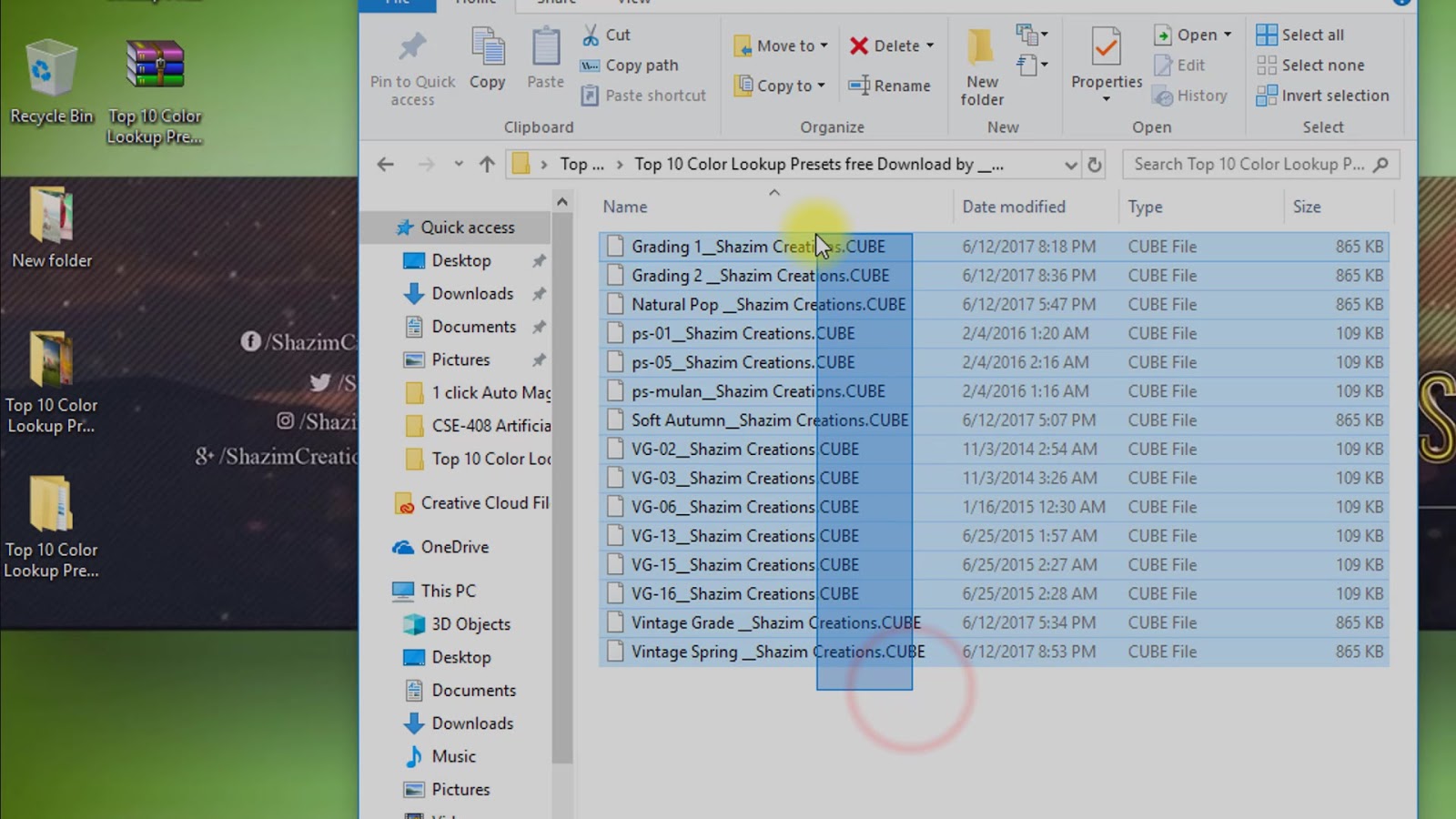Open the New item menu icon
This screenshot has height=819, width=1456.
(x=1032, y=35)
